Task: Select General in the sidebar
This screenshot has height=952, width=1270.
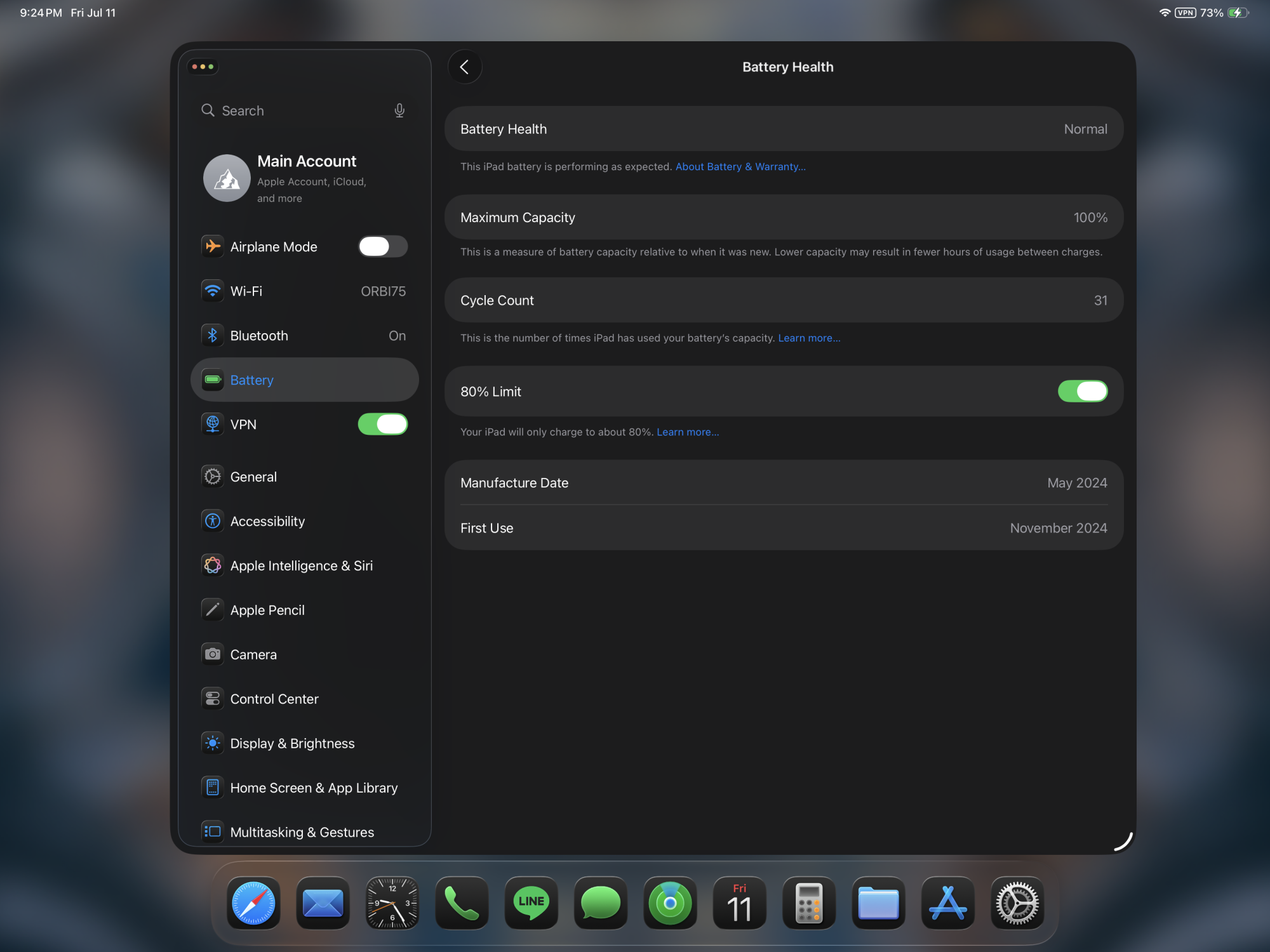Action: tap(253, 477)
